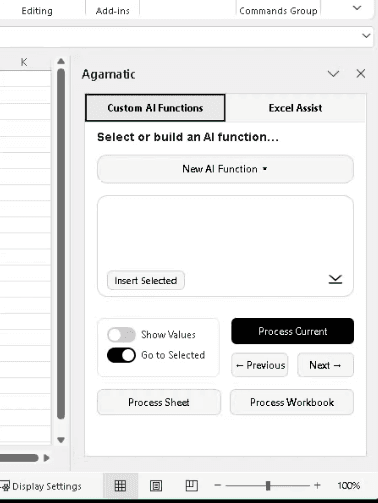Click the Process Workbook button
Image resolution: width=378 pixels, height=503 pixels.
coord(292,402)
